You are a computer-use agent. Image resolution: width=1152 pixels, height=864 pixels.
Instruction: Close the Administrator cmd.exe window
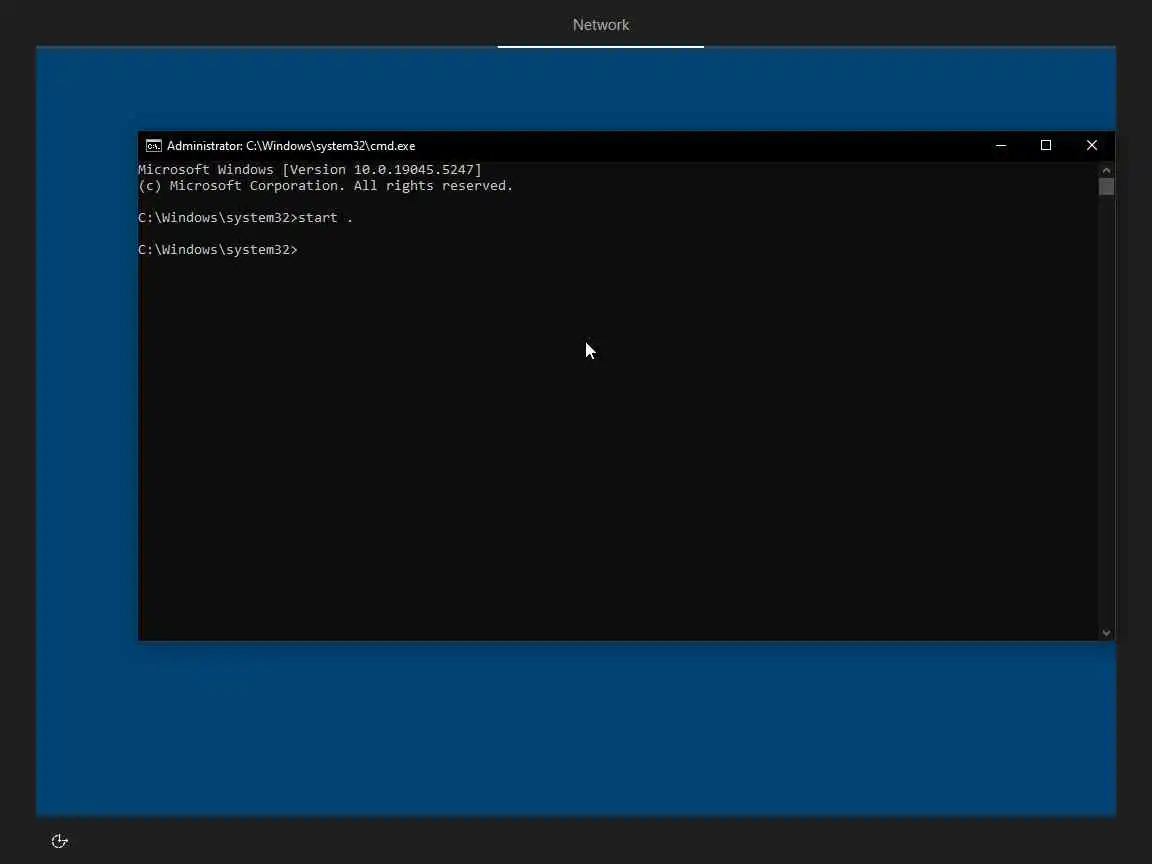1092,145
